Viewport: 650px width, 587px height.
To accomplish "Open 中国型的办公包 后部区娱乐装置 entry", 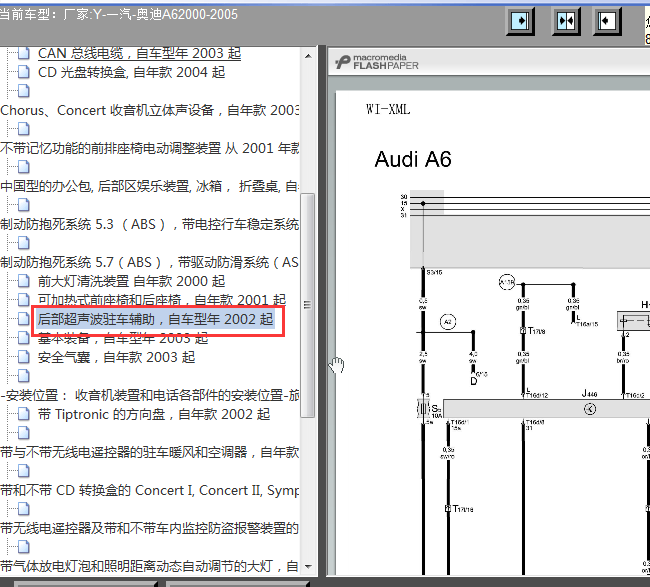I will (x=150, y=186).
